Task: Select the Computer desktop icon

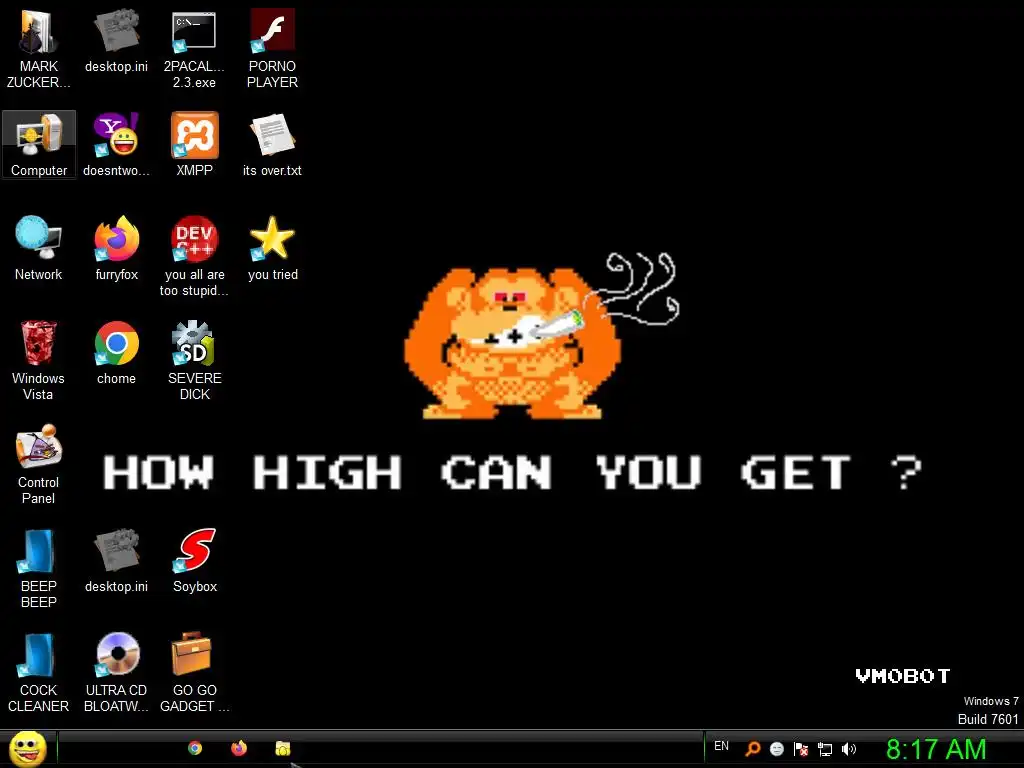Action: (39, 144)
